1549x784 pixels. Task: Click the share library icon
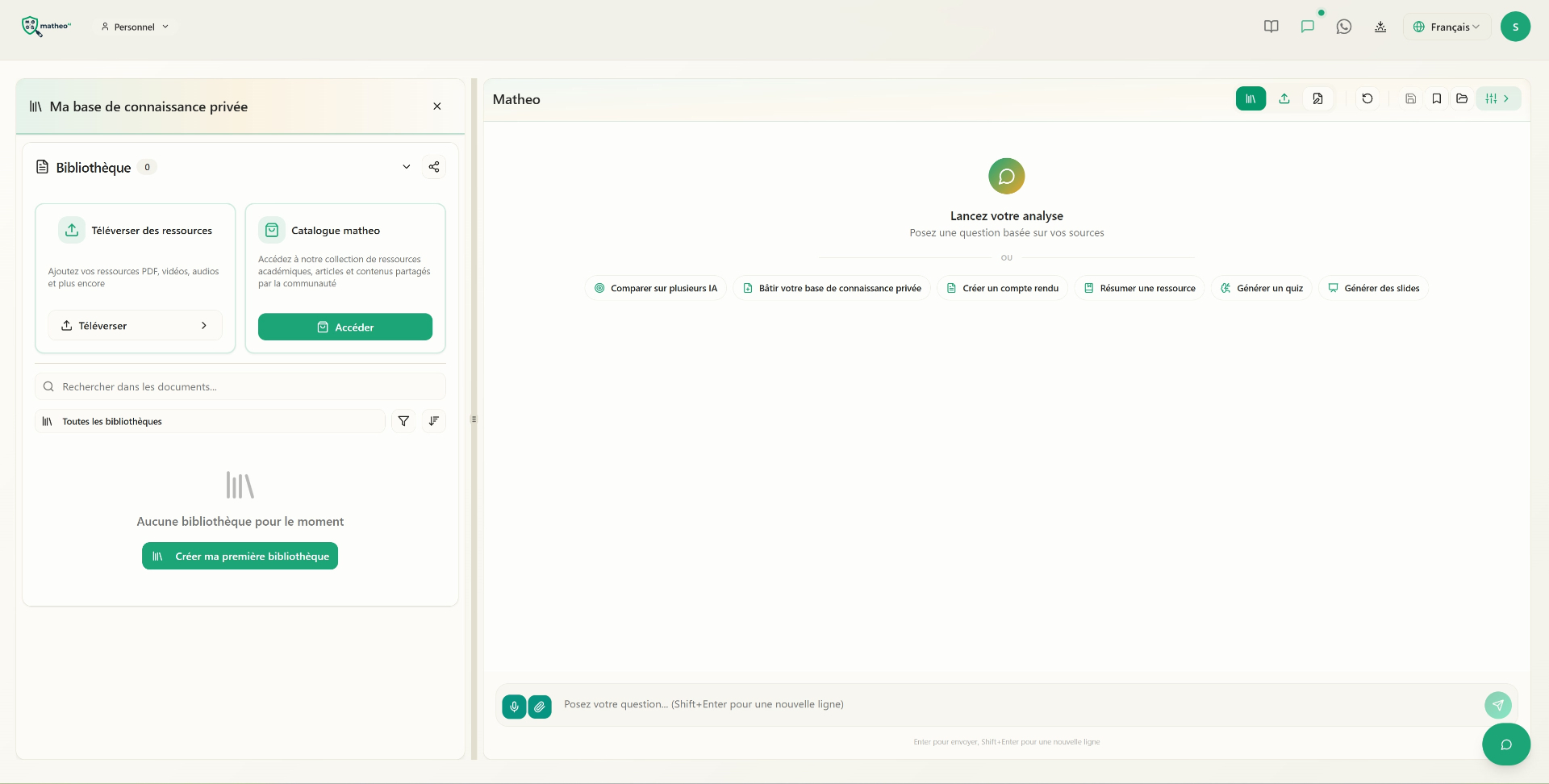434,167
